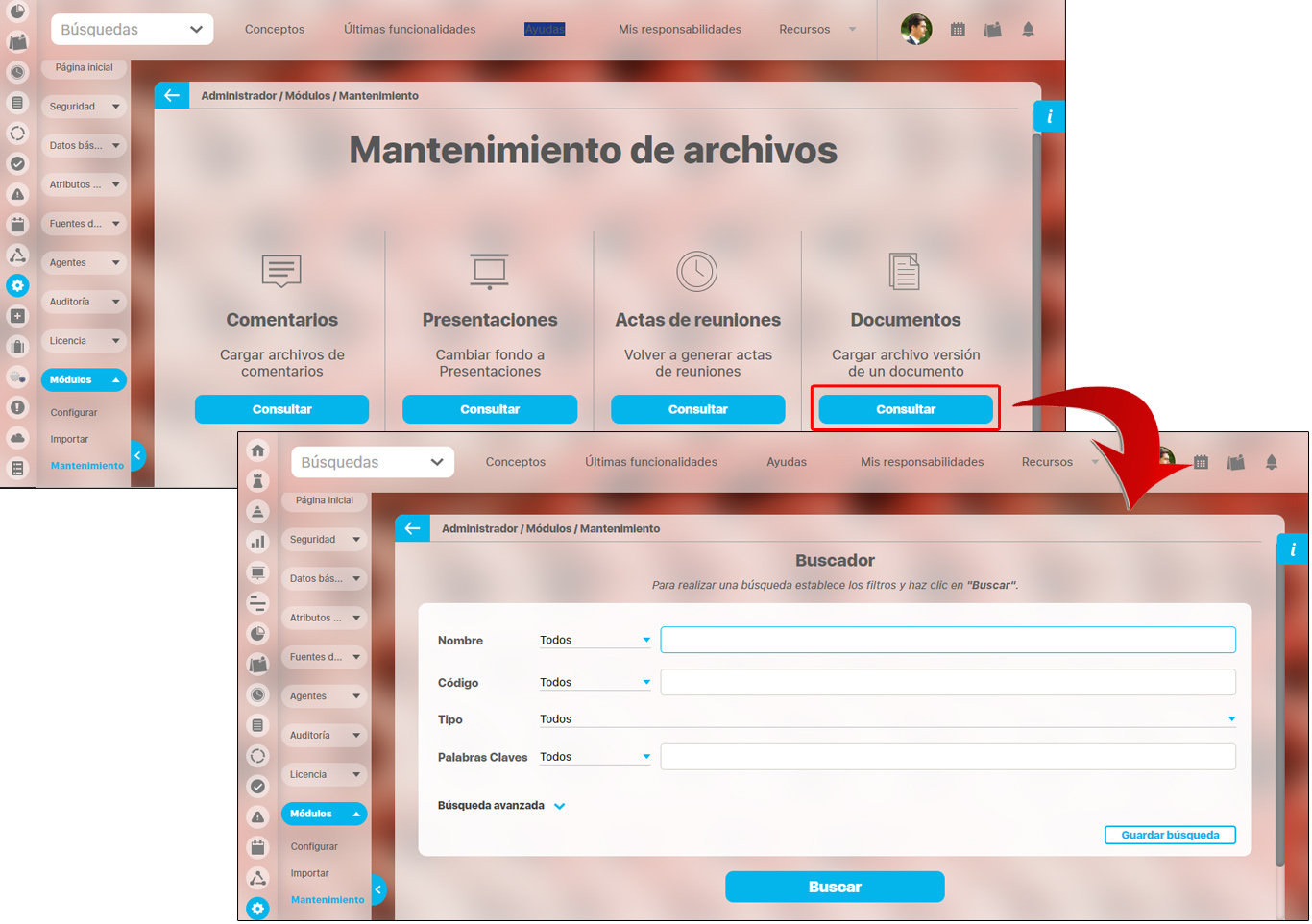The width and height of the screenshot is (1312, 924).
Task: Click the Guardar búsqueda button
Action: coord(1169,836)
